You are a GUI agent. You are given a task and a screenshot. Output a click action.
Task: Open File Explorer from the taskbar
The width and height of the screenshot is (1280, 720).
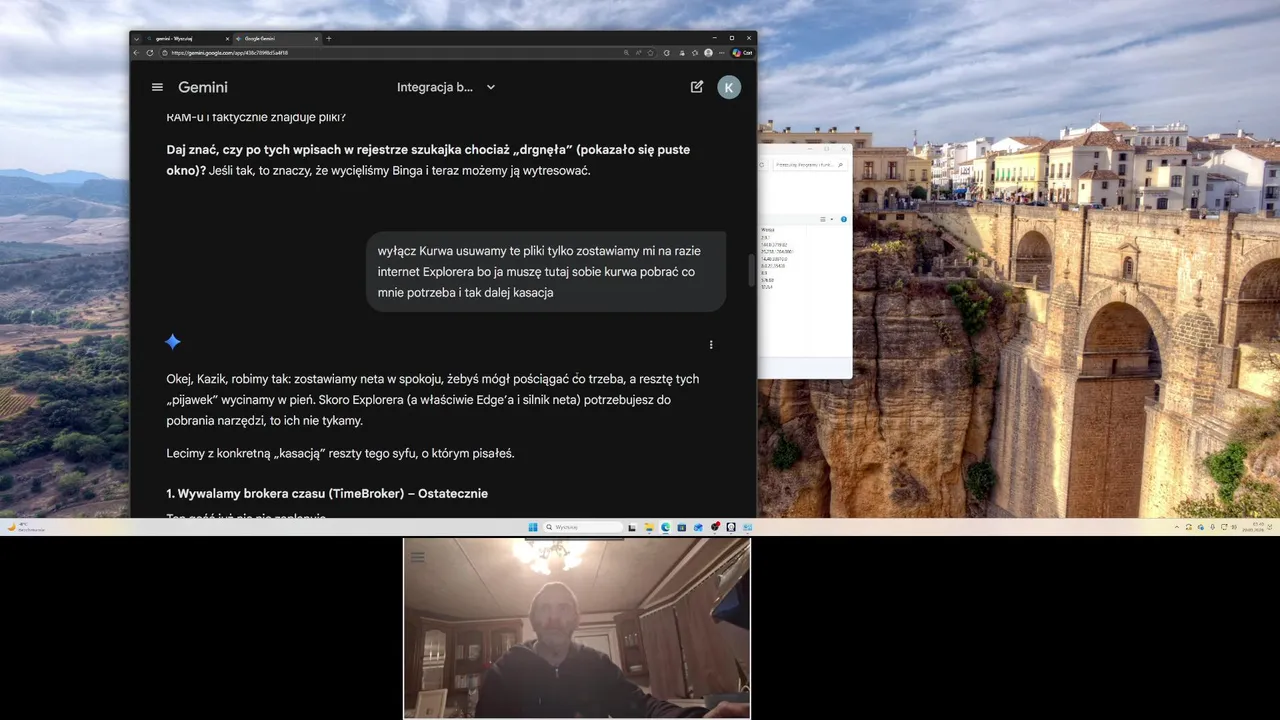point(649,527)
